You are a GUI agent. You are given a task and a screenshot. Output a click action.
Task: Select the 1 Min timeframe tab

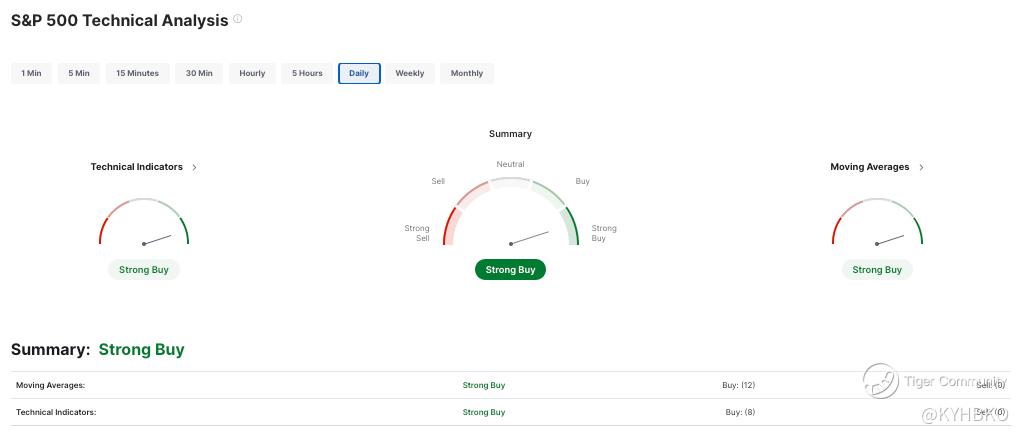[31, 73]
